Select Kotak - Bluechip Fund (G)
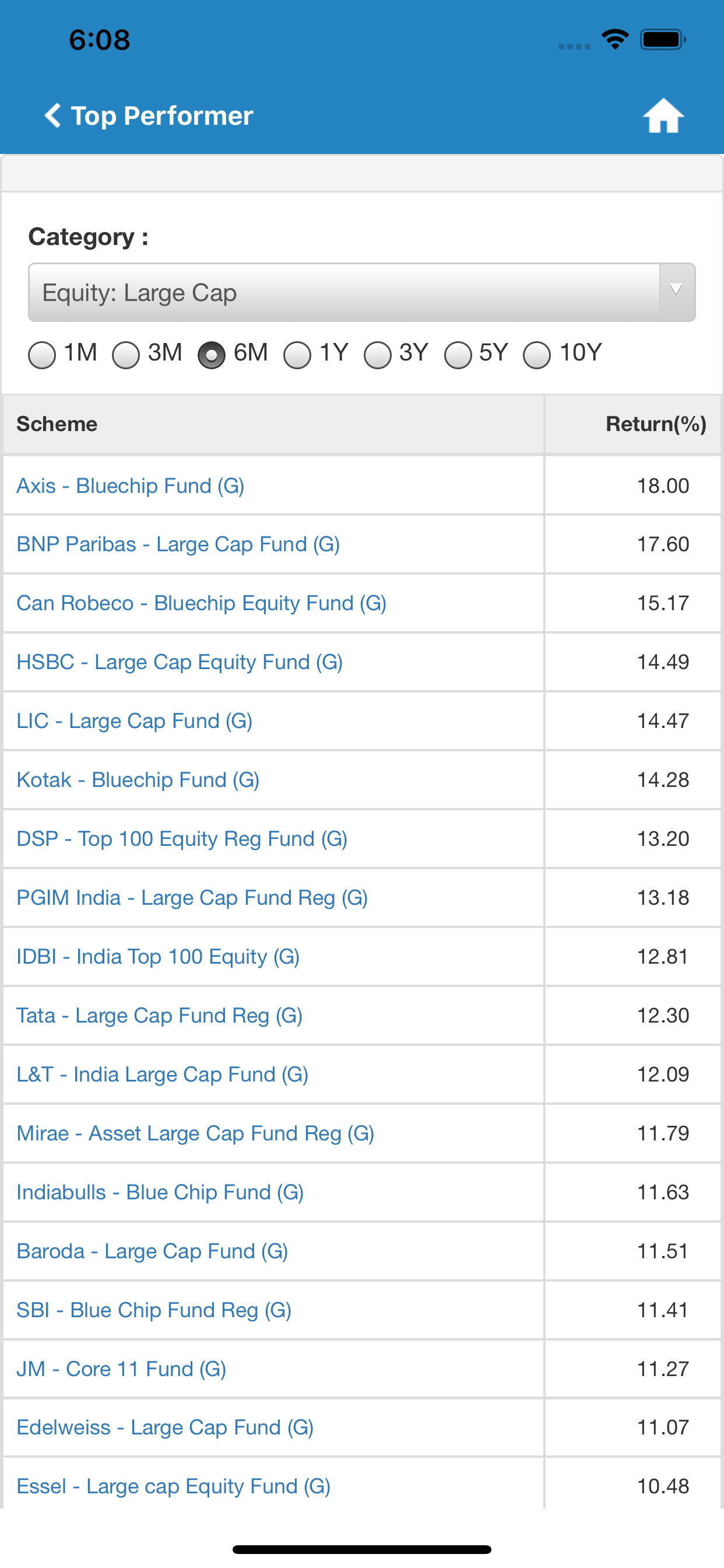 click(138, 780)
